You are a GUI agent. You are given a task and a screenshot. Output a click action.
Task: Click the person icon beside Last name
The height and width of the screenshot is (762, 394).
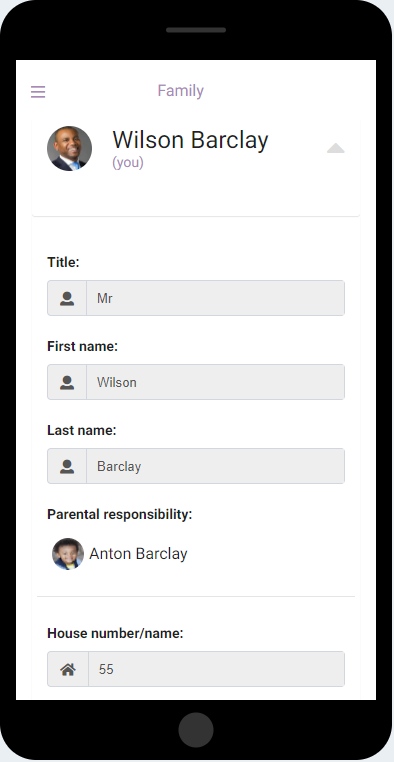[67, 467]
